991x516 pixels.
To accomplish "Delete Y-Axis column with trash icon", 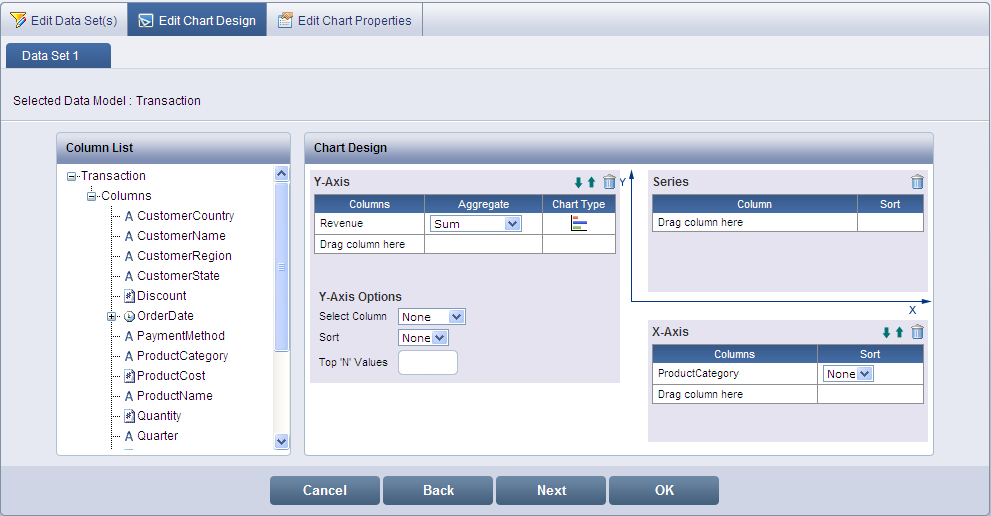I will [609, 183].
